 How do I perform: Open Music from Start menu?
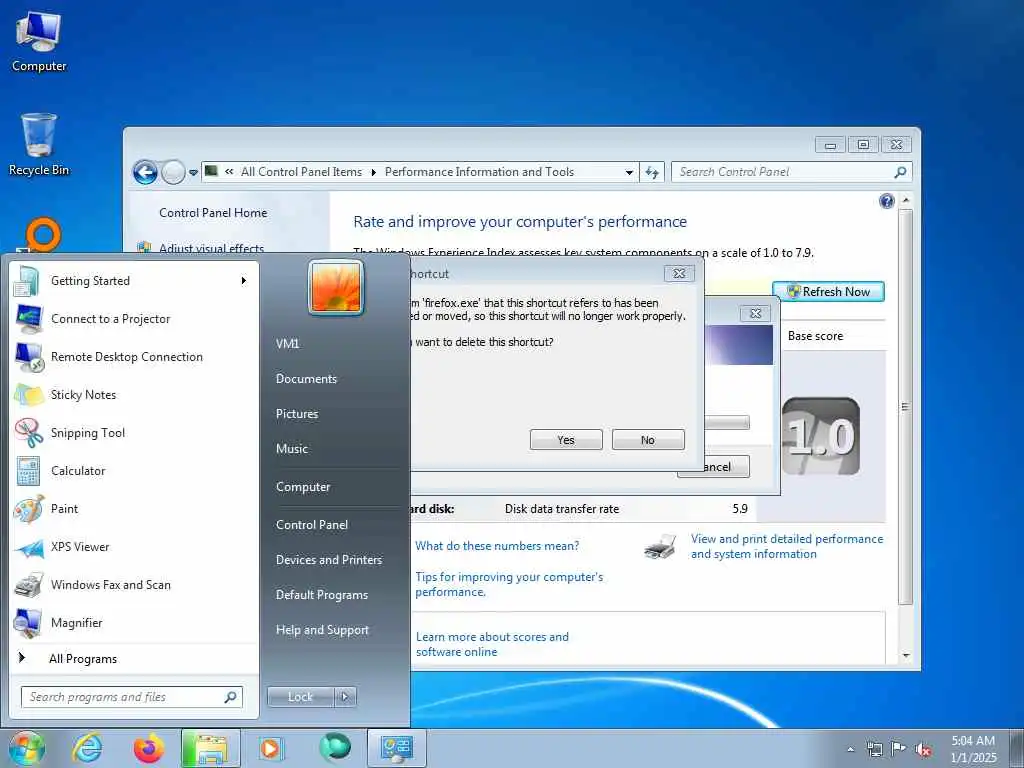point(292,449)
